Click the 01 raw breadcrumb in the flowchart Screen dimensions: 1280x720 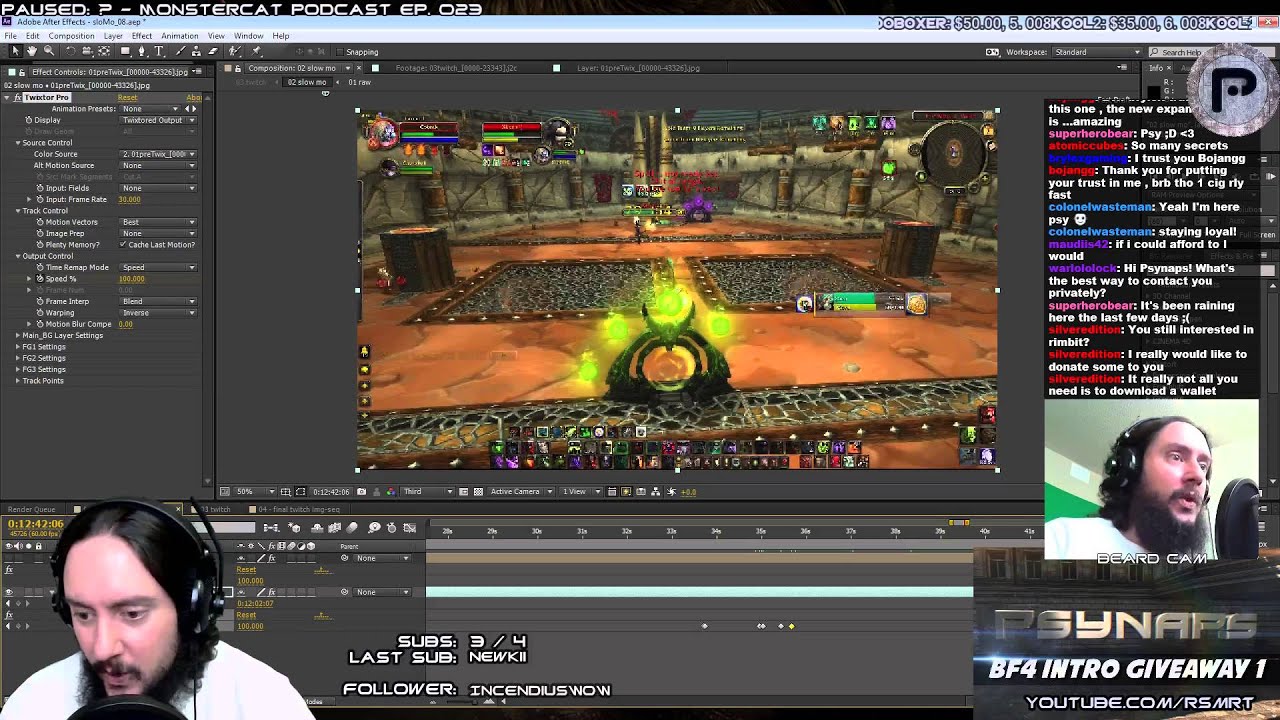(x=360, y=82)
